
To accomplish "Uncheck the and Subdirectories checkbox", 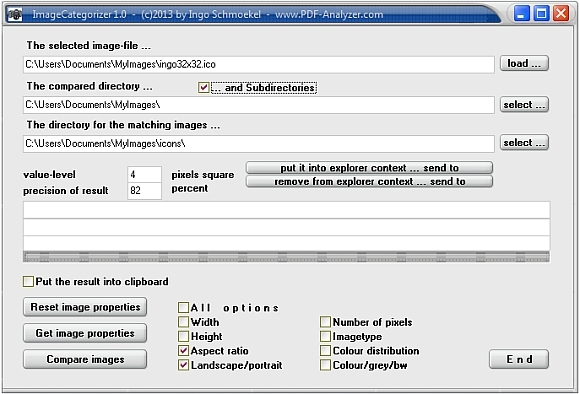I will tap(203, 88).
